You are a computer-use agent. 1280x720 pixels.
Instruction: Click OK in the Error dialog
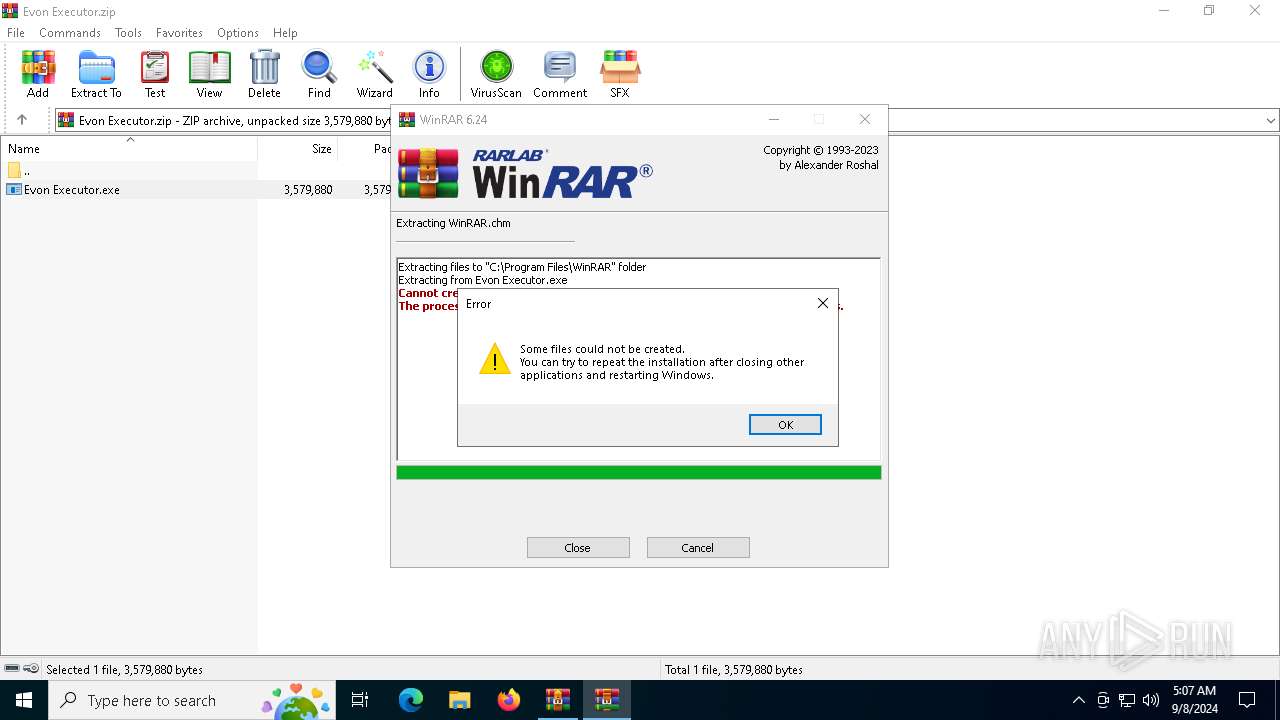(x=785, y=425)
